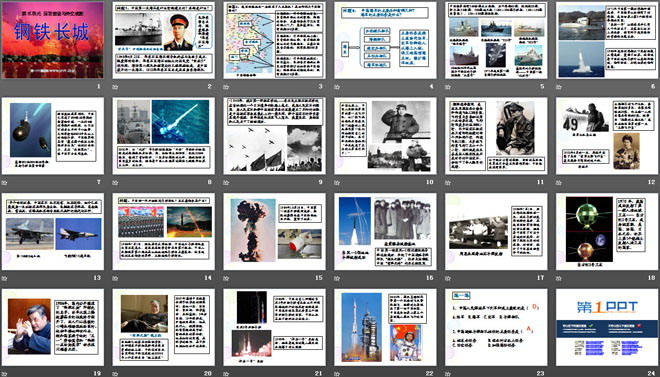This screenshot has height=377, width=660.
Task: Select slide 18 showing green satellite model
Action: pos(607,231)
